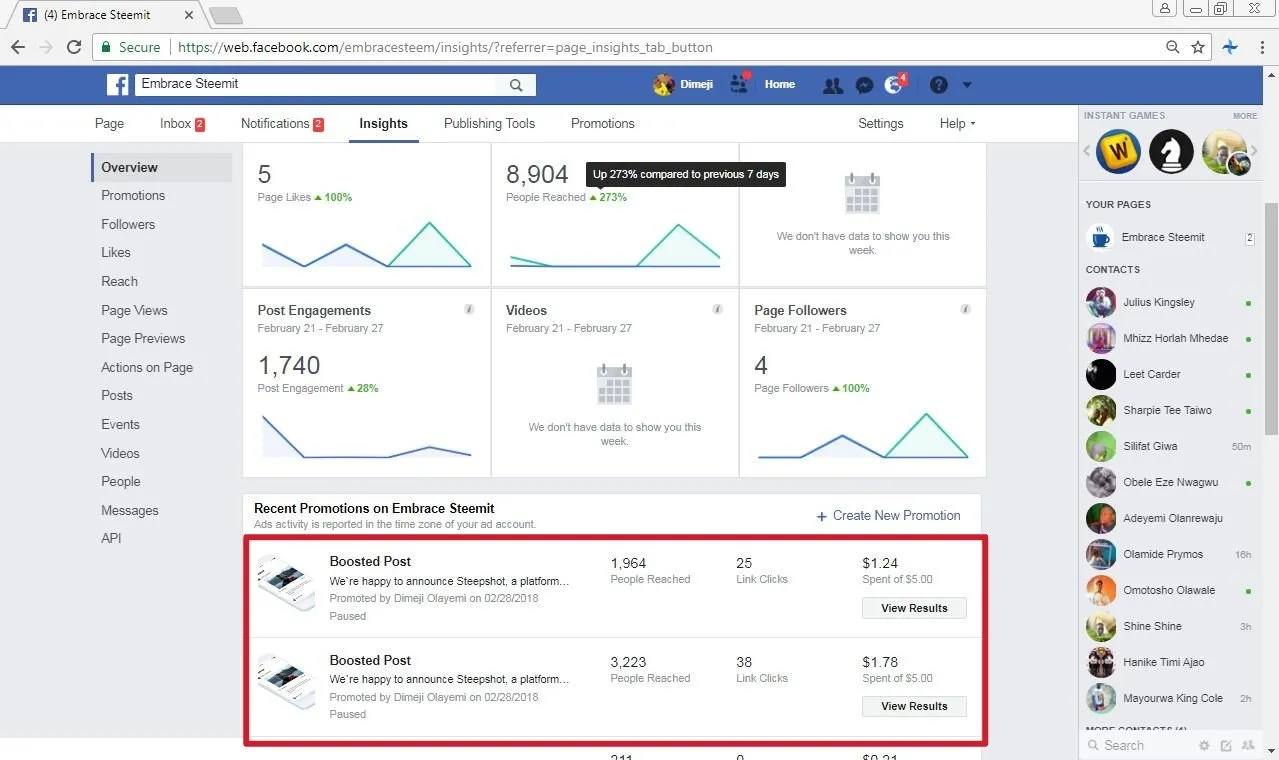The width and height of the screenshot is (1279, 760).
Task: Open the Messenger icon in top bar
Action: tap(865, 85)
